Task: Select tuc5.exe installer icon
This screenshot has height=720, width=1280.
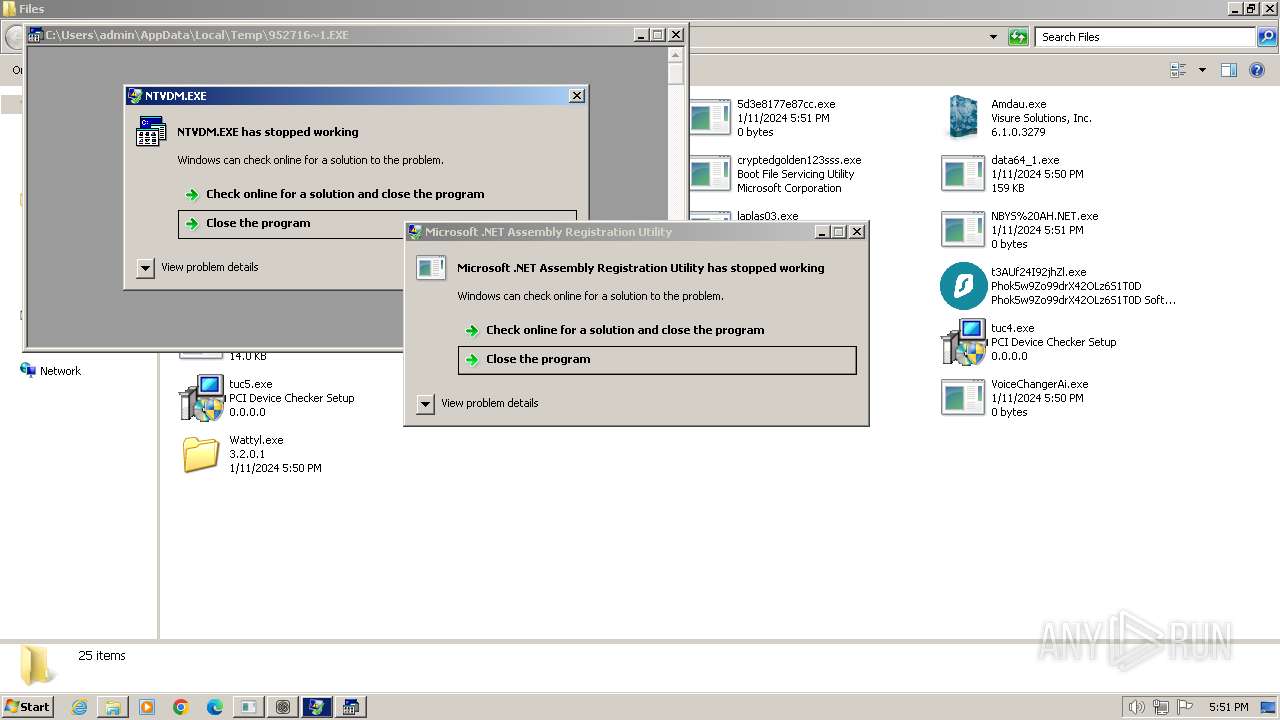Action: (x=201, y=398)
